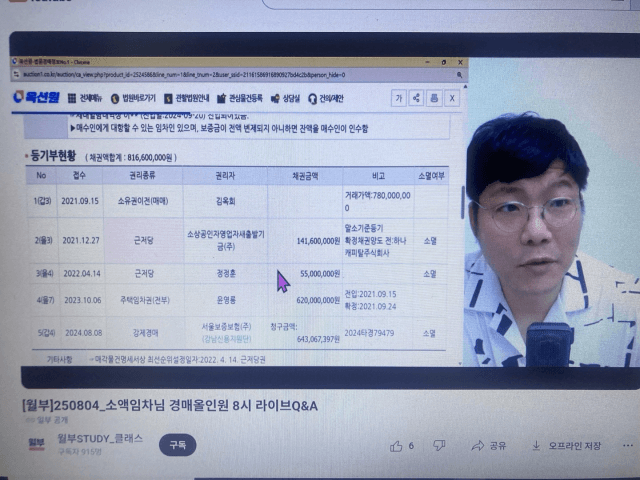Open the 월부STUDY_클래스 channel name
640x480 pixels.
pos(100,439)
